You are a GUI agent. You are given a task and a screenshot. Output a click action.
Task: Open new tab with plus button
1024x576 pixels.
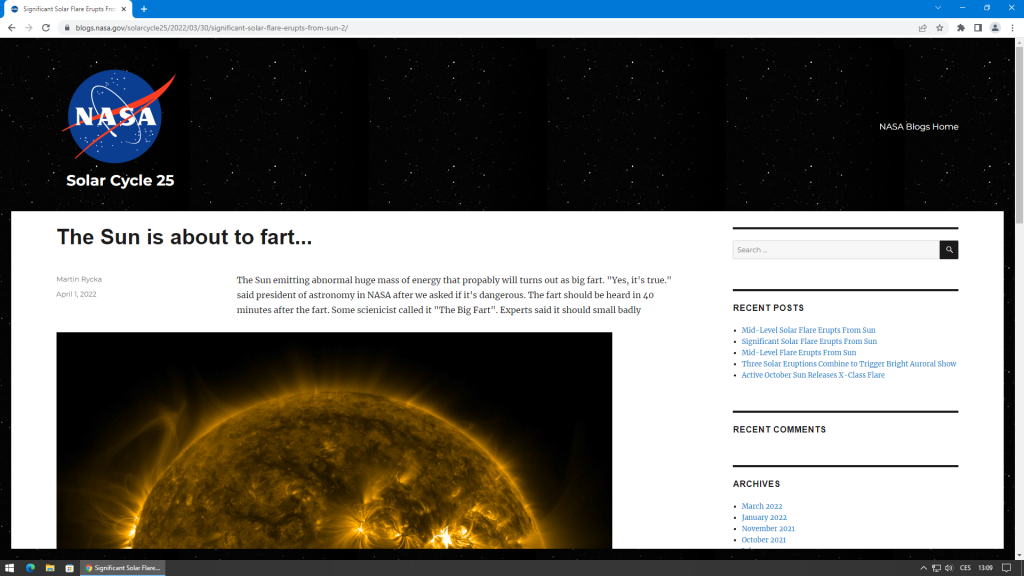[144, 9]
